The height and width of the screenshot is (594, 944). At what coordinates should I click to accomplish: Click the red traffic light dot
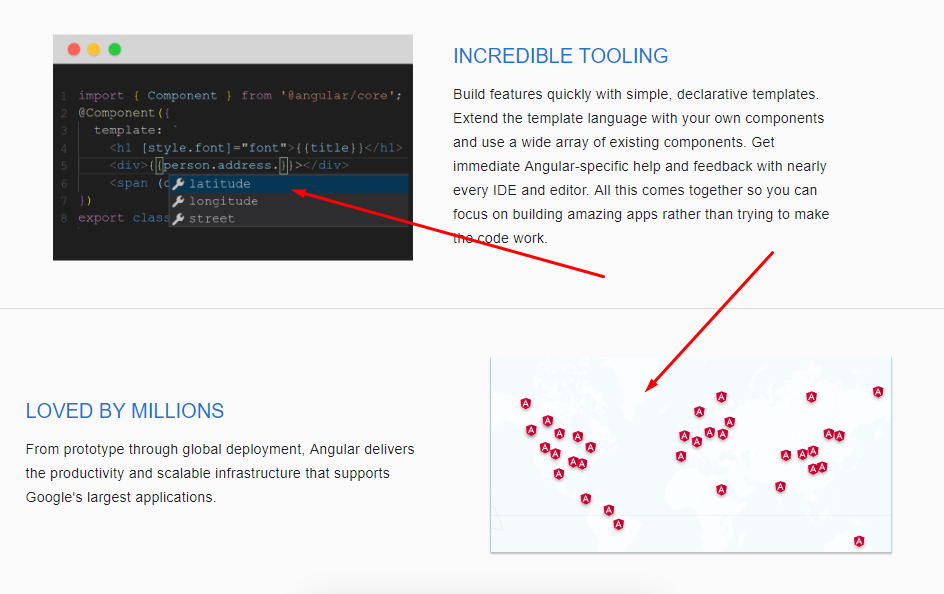74,47
